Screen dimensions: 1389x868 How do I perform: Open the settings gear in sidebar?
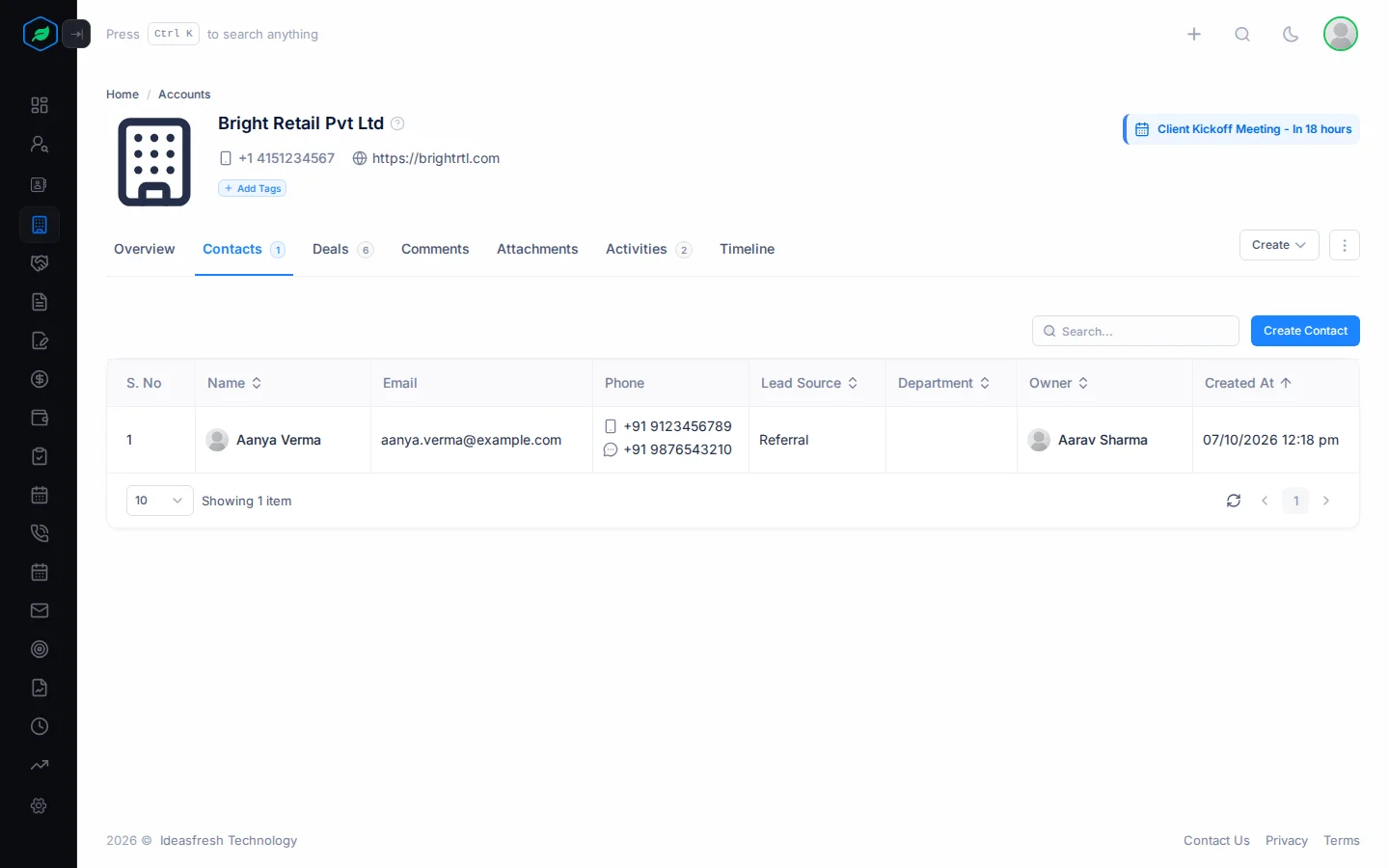pos(40,805)
